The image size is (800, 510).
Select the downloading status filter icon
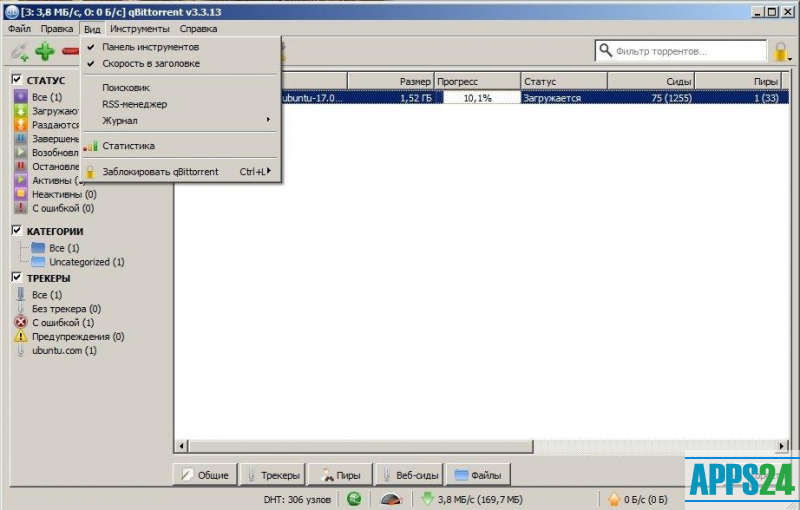(20, 111)
